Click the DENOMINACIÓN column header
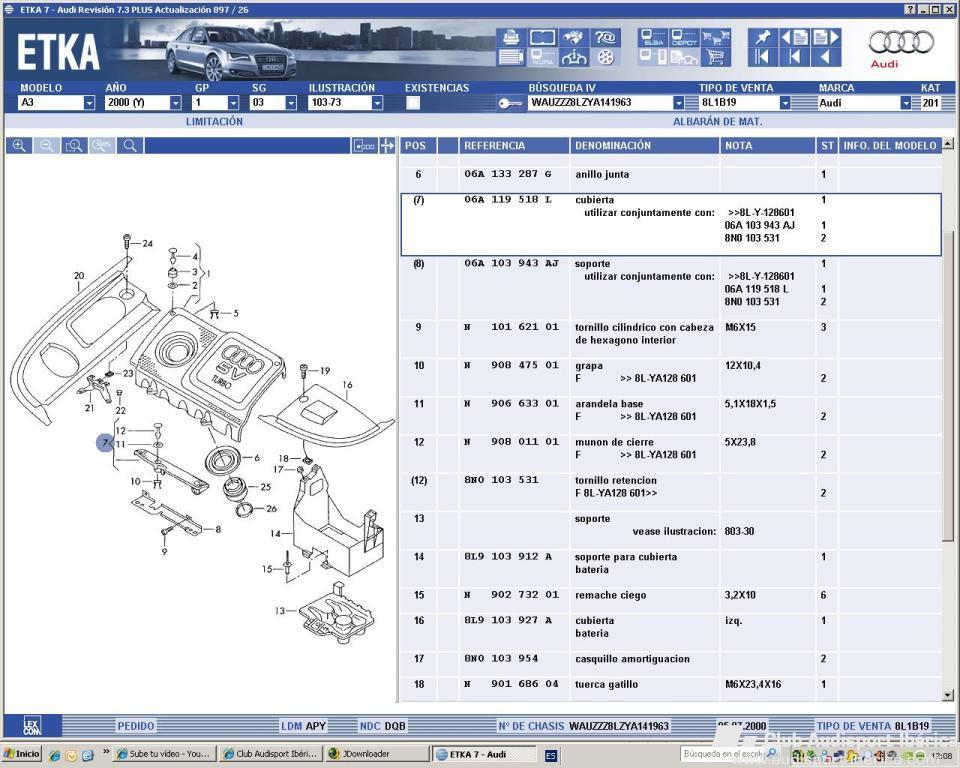Viewport: 960px width, 768px height. [x=645, y=146]
